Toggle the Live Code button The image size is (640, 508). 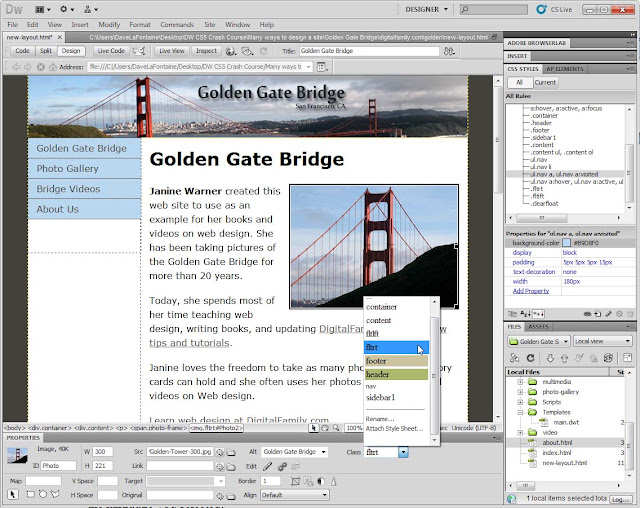pyautogui.click(x=111, y=51)
